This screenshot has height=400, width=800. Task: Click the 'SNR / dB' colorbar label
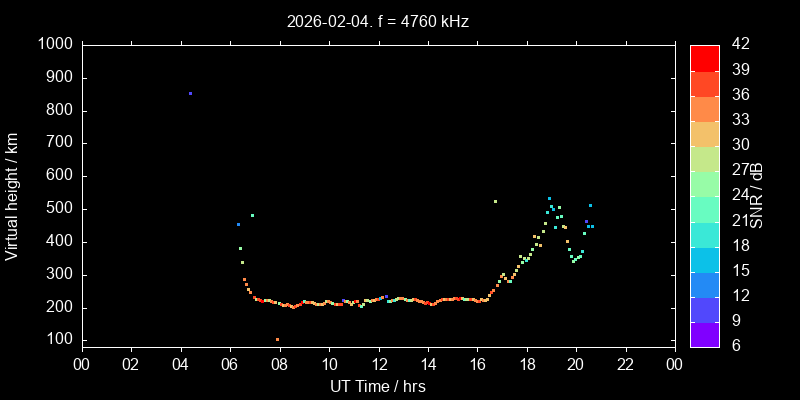(x=757, y=196)
